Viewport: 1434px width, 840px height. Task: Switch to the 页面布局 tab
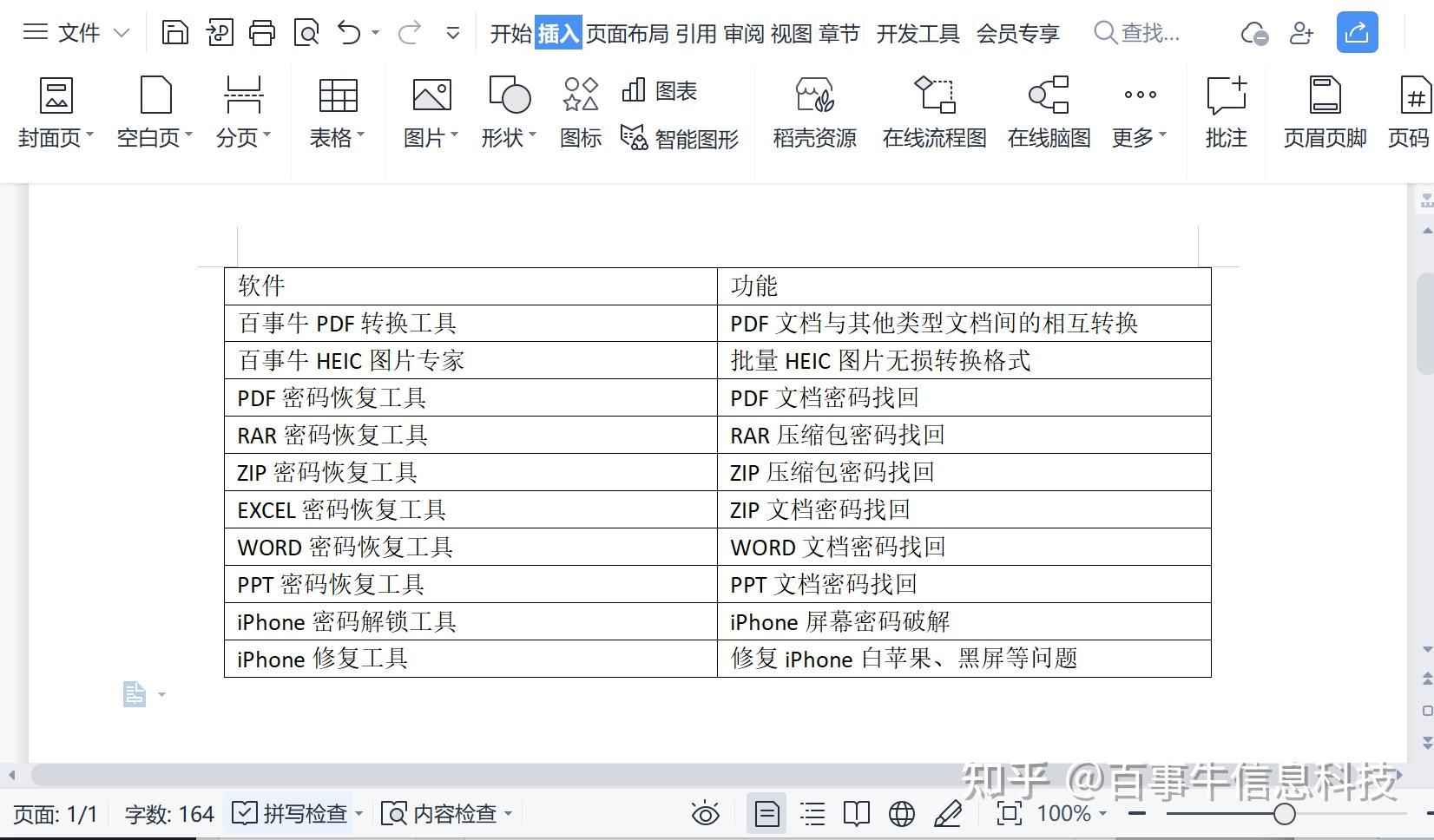coord(628,34)
